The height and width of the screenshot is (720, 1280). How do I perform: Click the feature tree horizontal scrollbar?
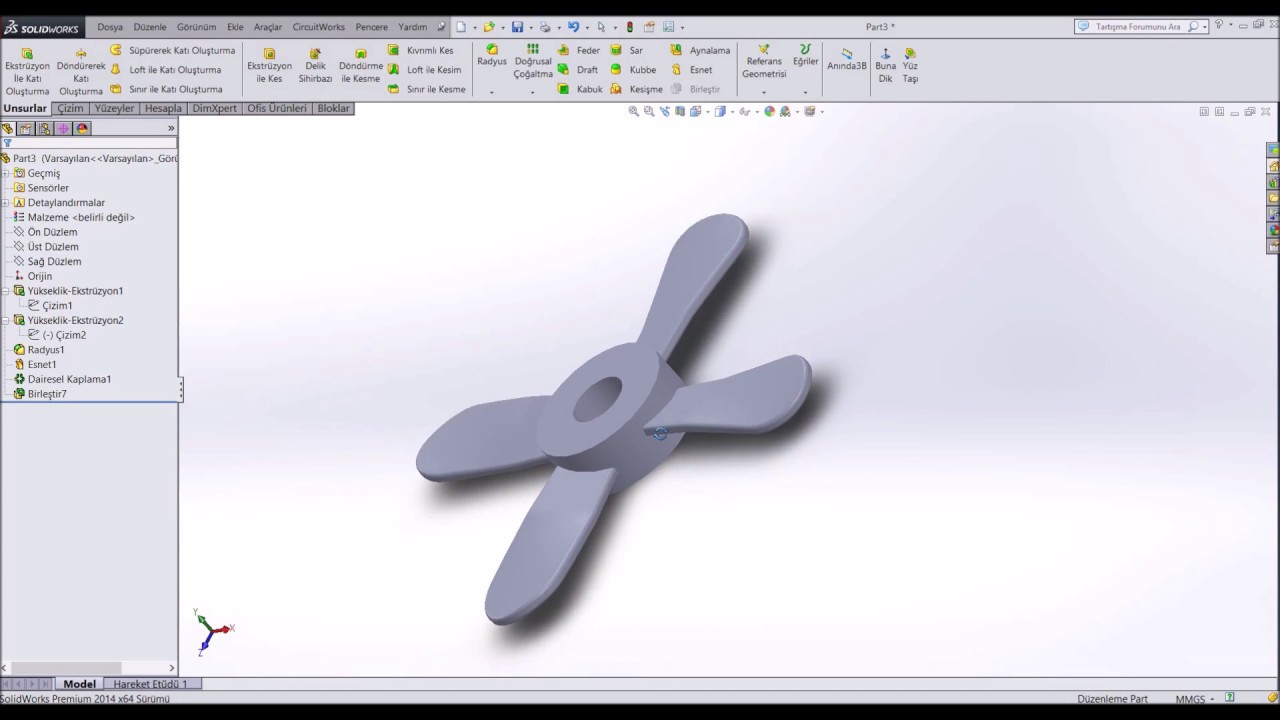tap(89, 668)
